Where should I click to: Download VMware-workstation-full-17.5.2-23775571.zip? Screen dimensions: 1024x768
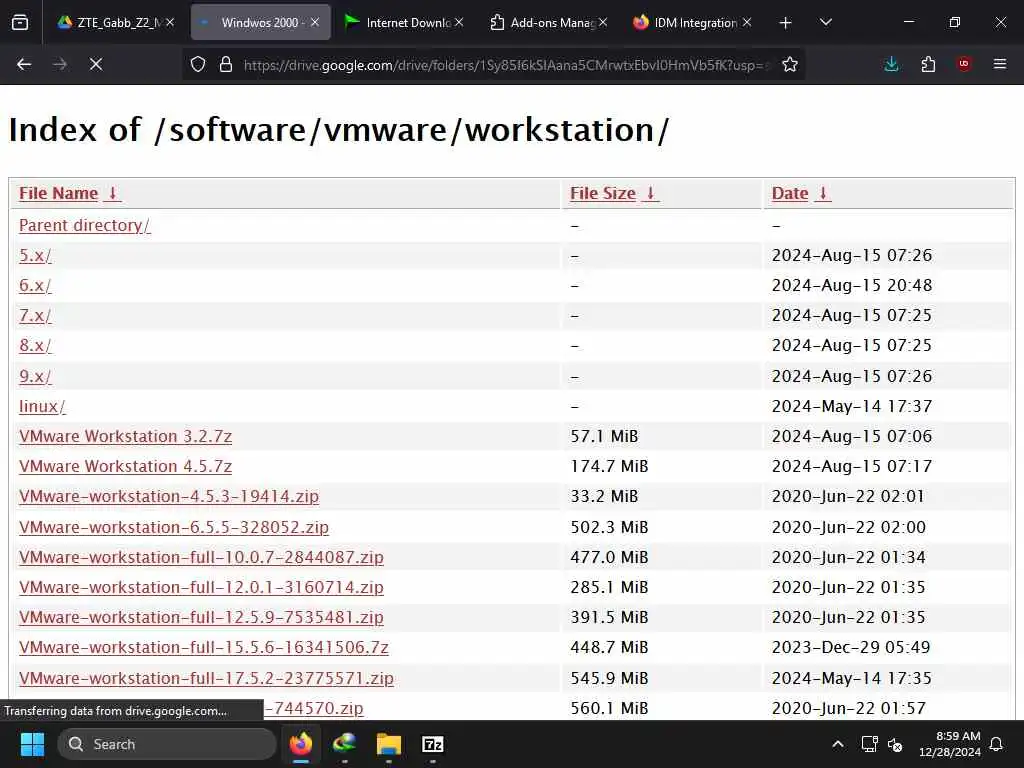[206, 678]
